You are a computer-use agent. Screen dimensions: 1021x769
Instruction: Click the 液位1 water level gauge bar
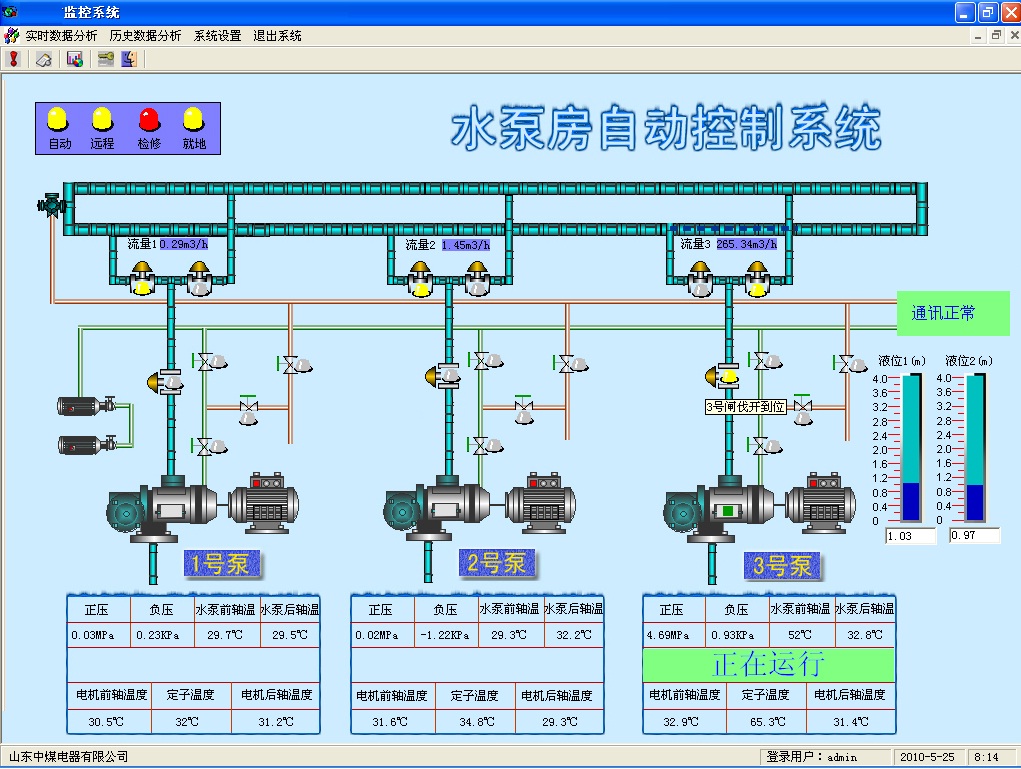point(911,448)
